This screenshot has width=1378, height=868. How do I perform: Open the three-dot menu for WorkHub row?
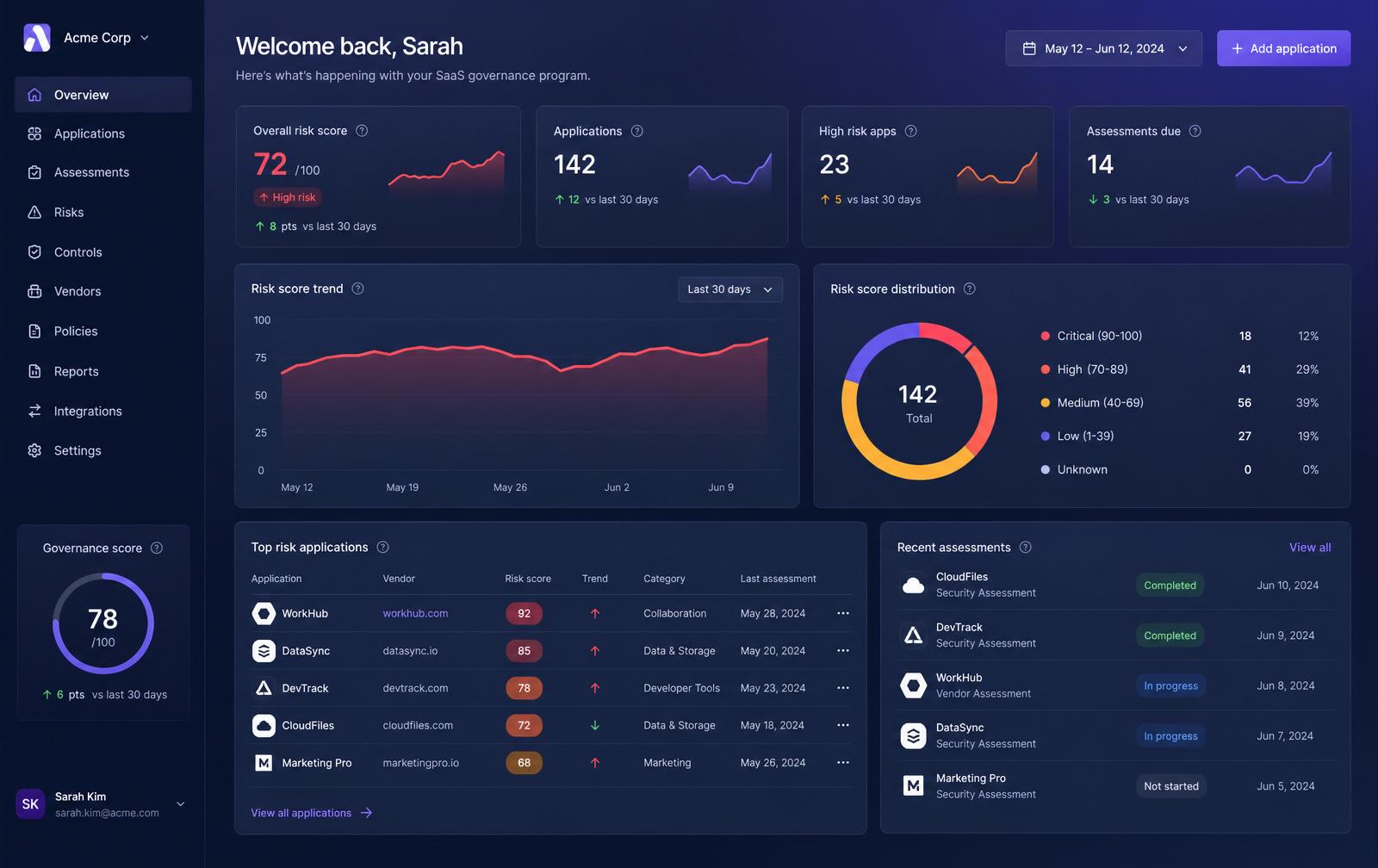point(843,613)
